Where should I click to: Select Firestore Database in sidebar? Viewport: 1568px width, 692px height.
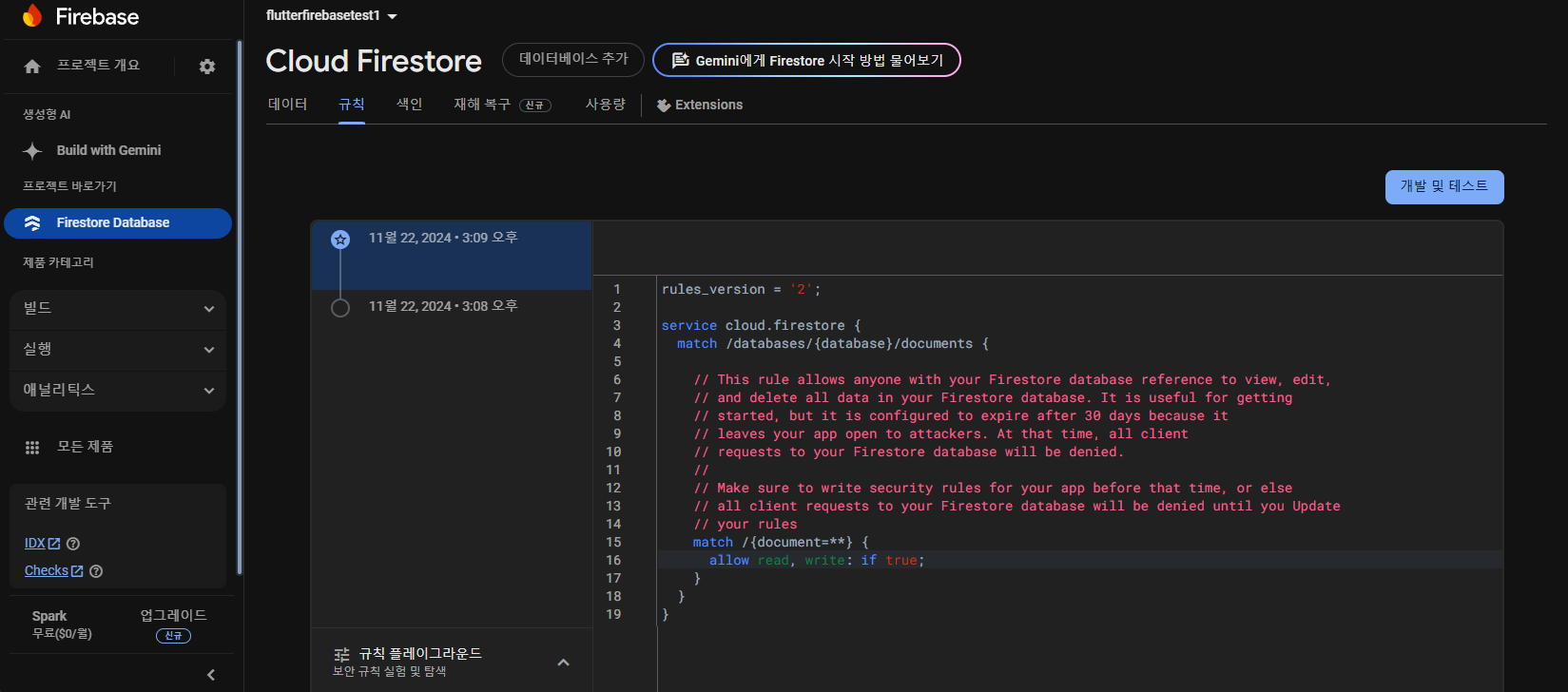point(118,223)
